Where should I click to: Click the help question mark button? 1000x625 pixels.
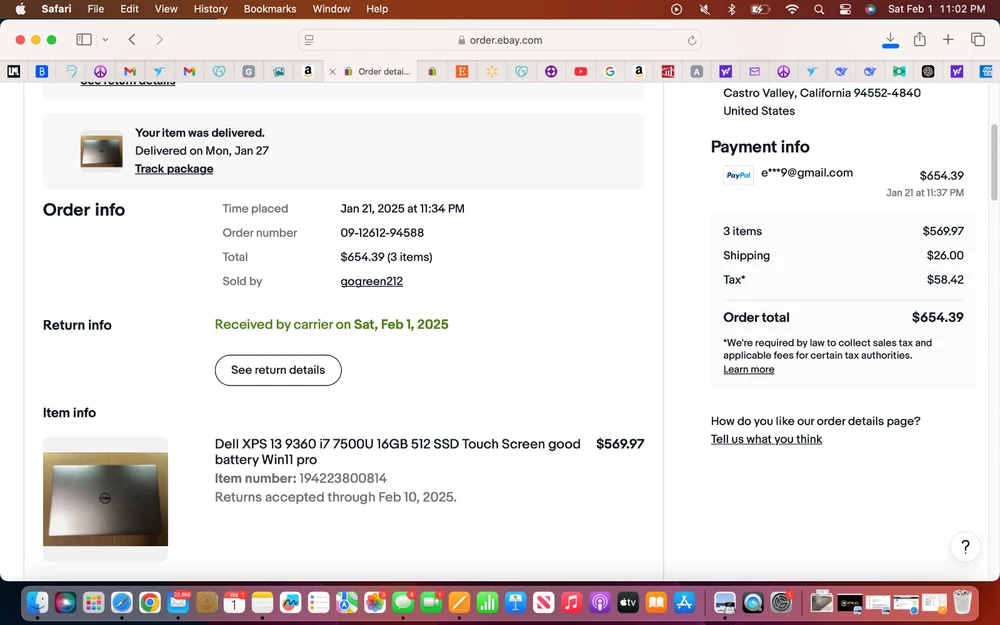[965, 547]
